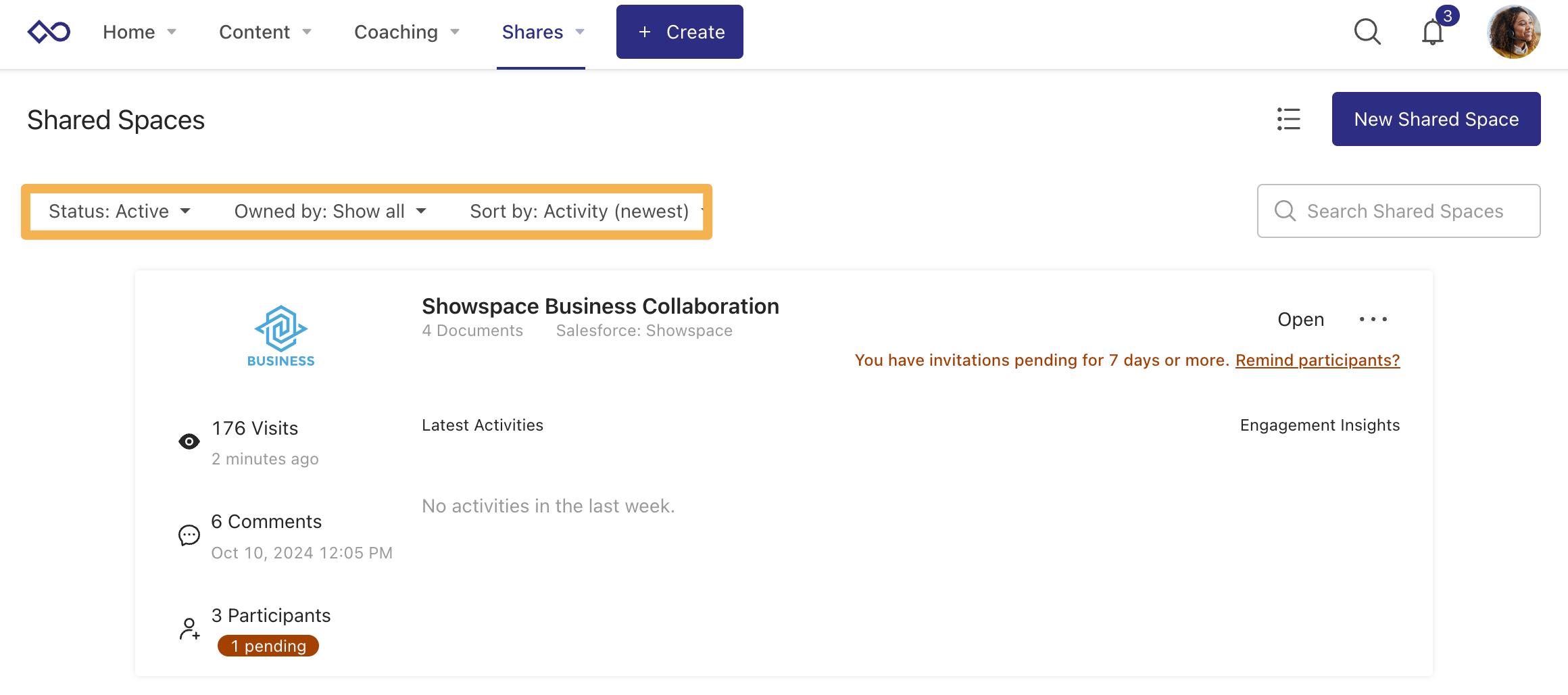Open the Home navigation menu
This screenshot has width=1568, height=695.
[139, 32]
